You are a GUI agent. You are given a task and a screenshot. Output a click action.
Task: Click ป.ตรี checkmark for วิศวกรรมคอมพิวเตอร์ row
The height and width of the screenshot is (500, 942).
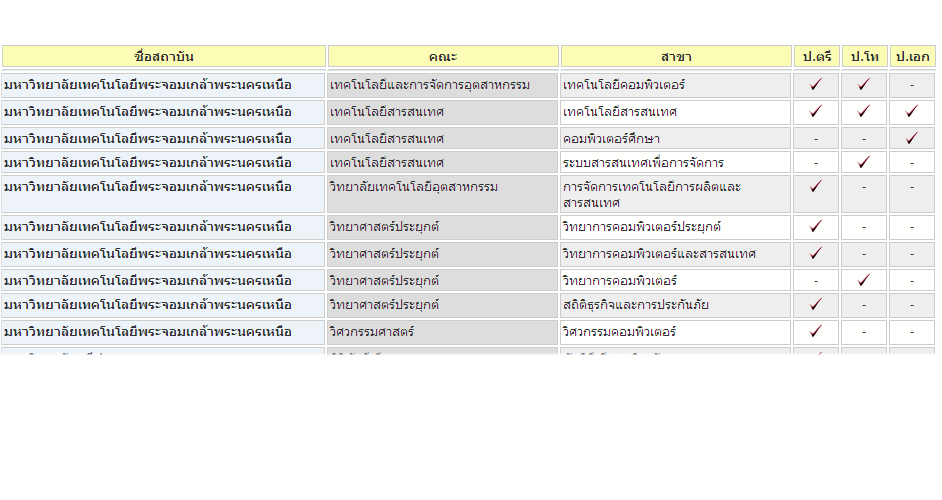[815, 331]
